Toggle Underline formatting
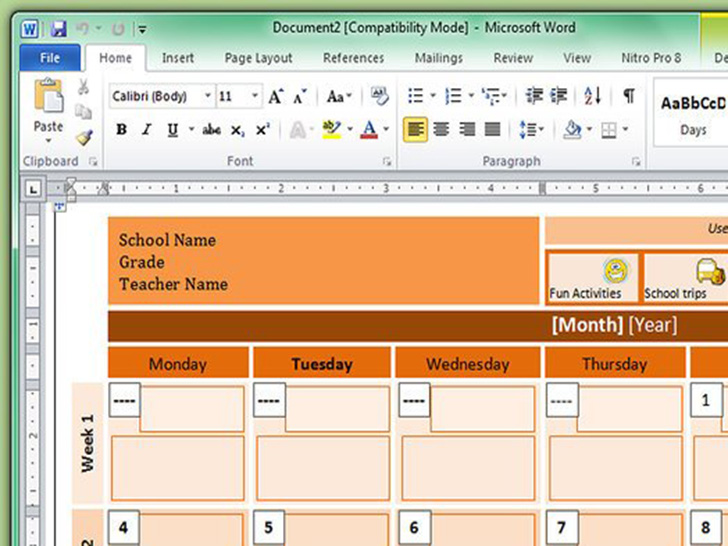728x546 pixels. pyautogui.click(x=173, y=130)
